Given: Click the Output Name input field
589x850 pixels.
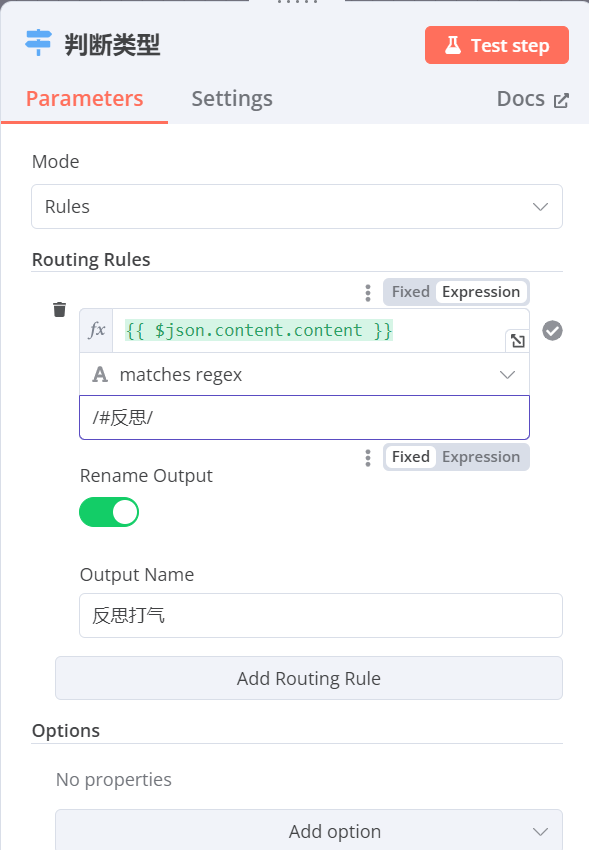Looking at the screenshot, I should 321,616.
